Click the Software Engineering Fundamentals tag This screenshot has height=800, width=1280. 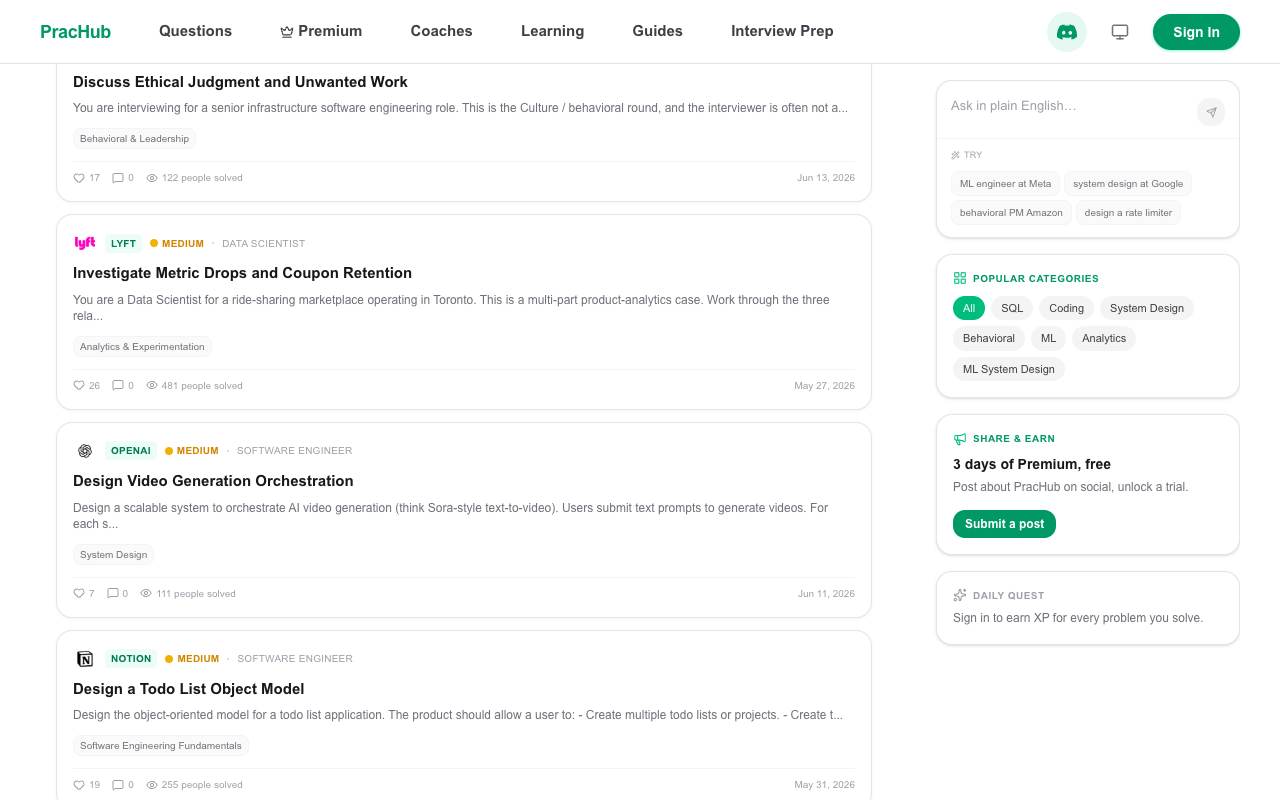[x=161, y=746]
